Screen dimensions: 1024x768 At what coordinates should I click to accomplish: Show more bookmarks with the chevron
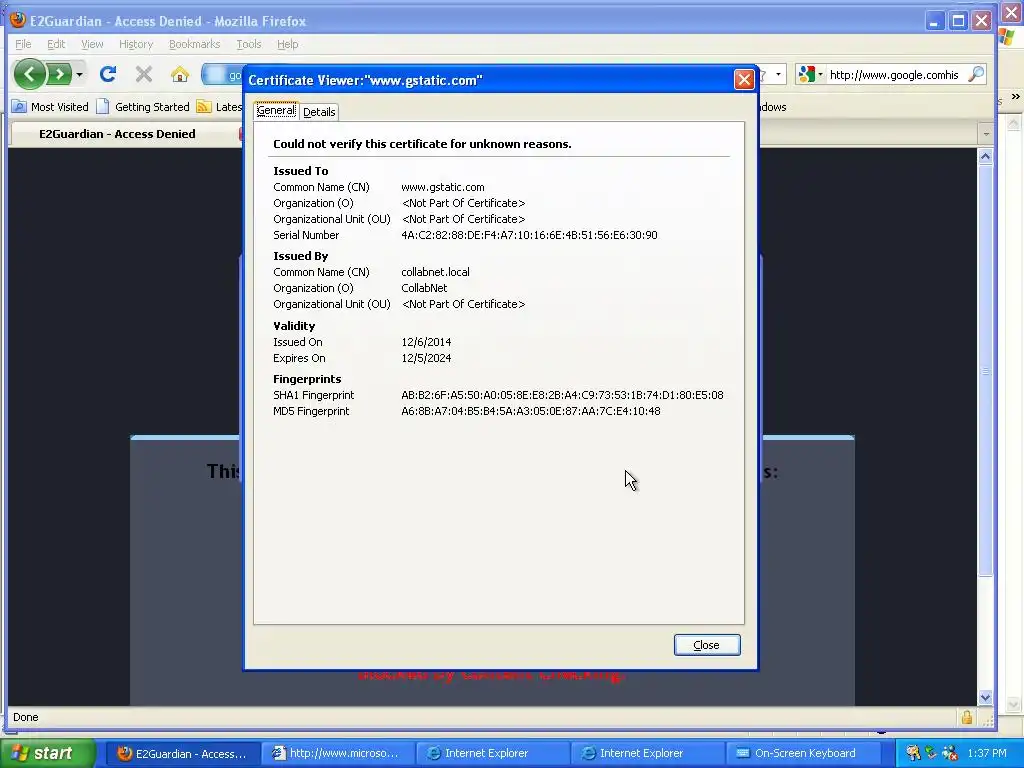[x=1015, y=97]
